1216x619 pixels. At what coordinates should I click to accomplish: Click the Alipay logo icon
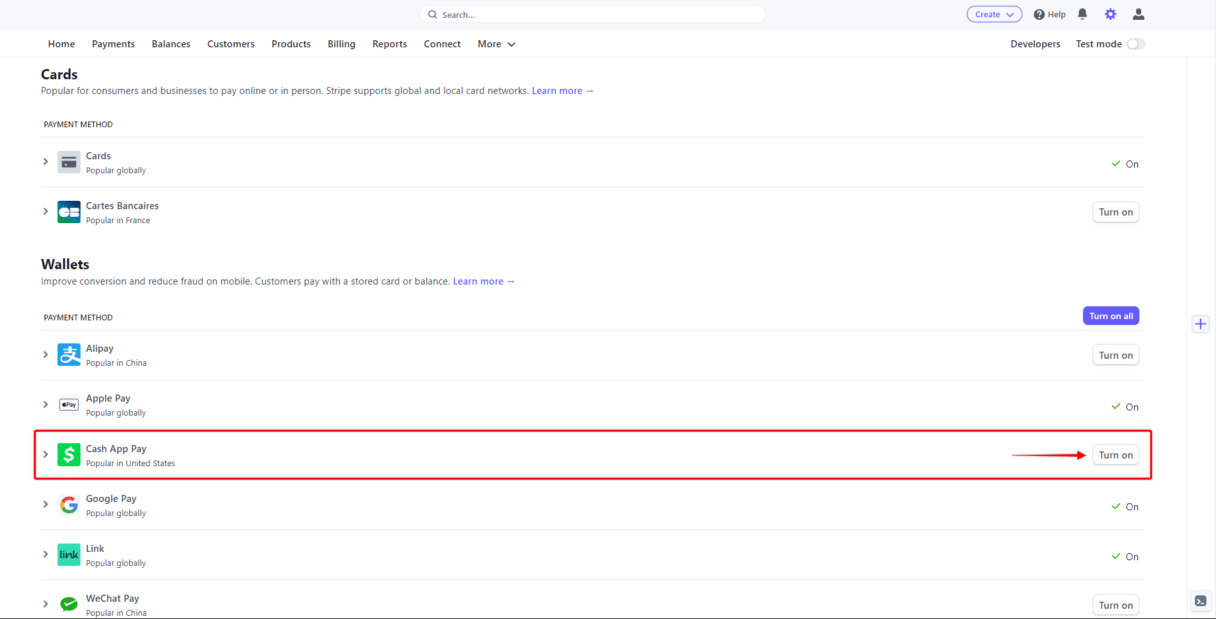point(69,355)
